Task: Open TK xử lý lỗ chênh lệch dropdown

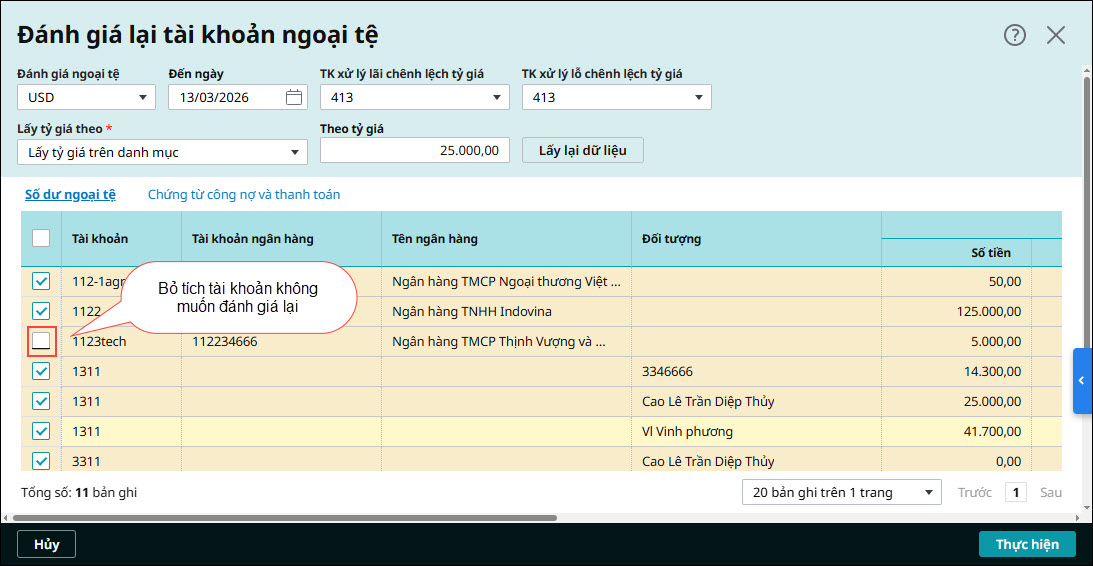Action: pos(616,97)
